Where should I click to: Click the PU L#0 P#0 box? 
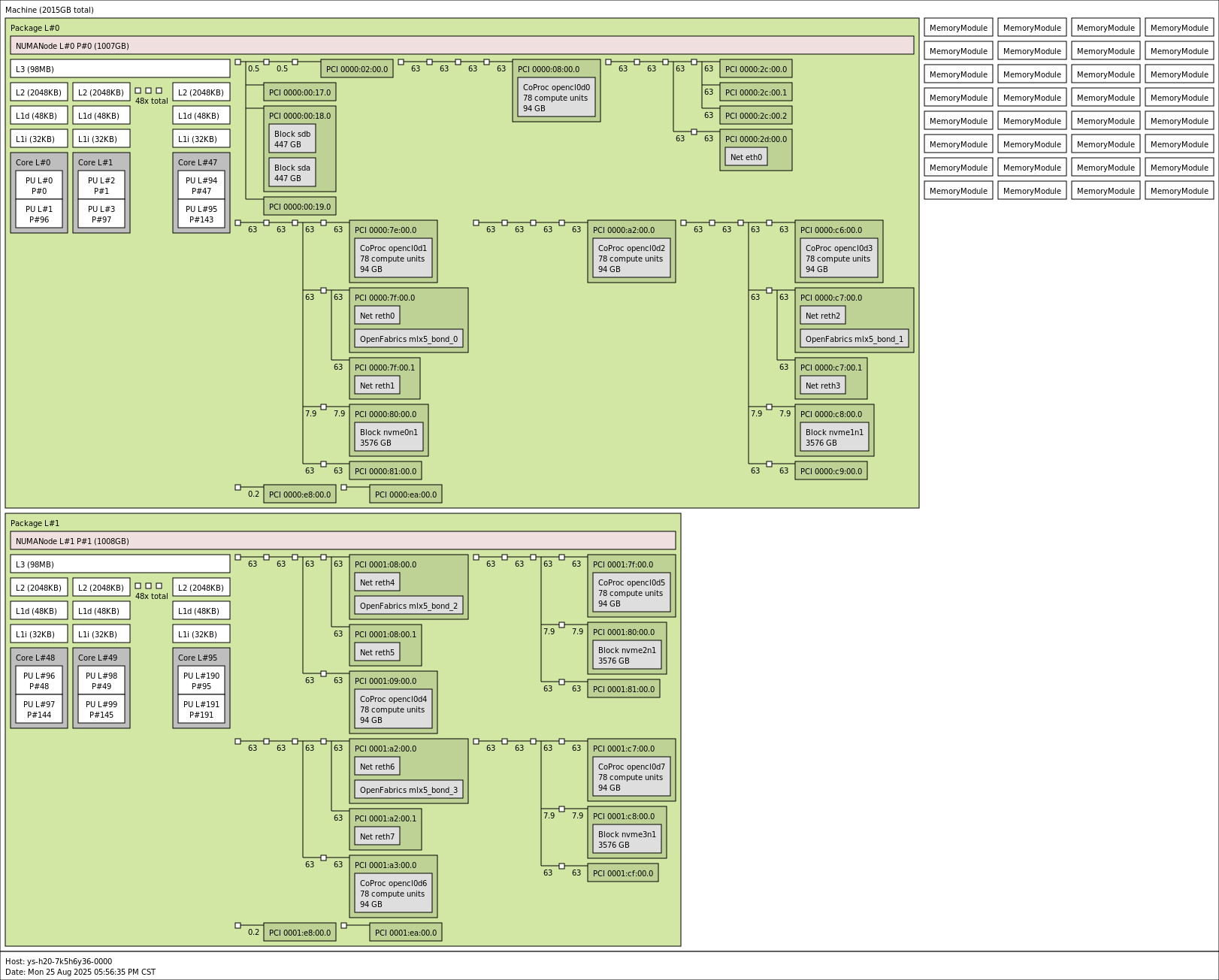(x=39, y=186)
